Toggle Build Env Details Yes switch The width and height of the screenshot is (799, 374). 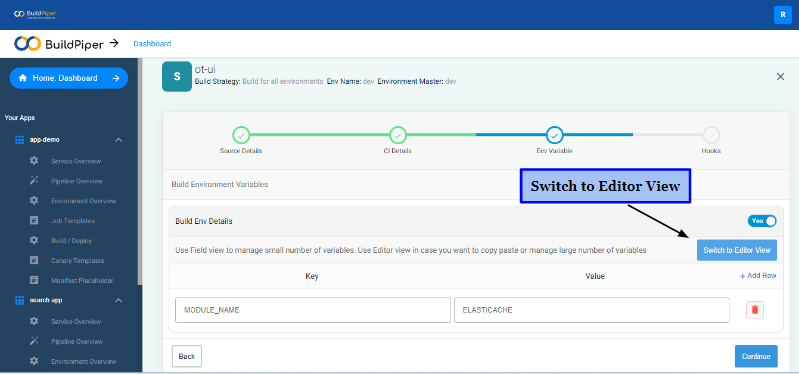pos(762,221)
